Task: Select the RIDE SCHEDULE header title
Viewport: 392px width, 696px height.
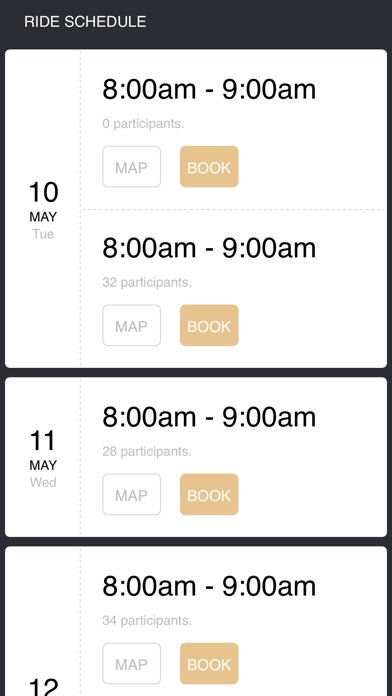Action: [x=85, y=22]
